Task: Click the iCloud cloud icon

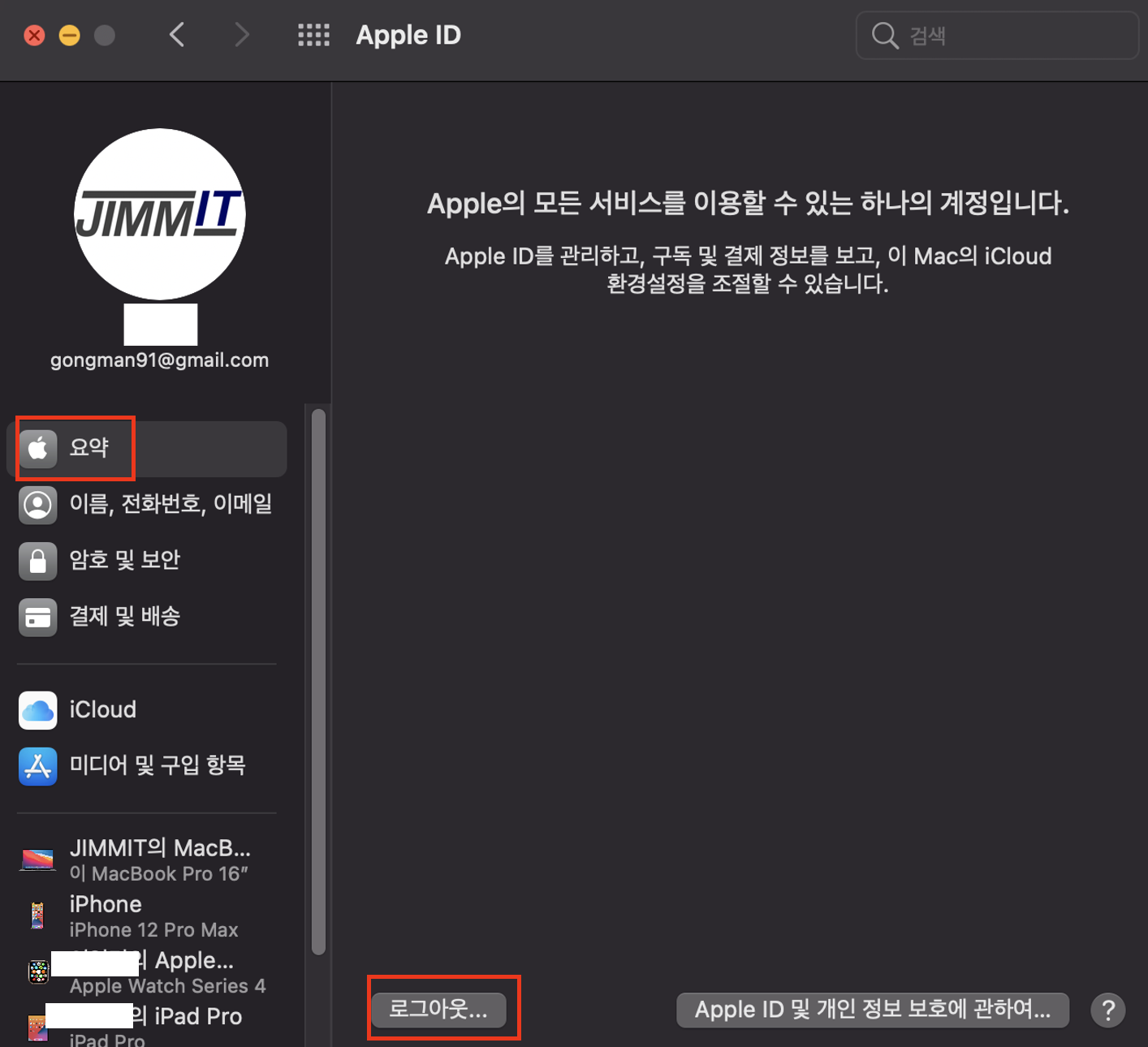Action: (38, 711)
